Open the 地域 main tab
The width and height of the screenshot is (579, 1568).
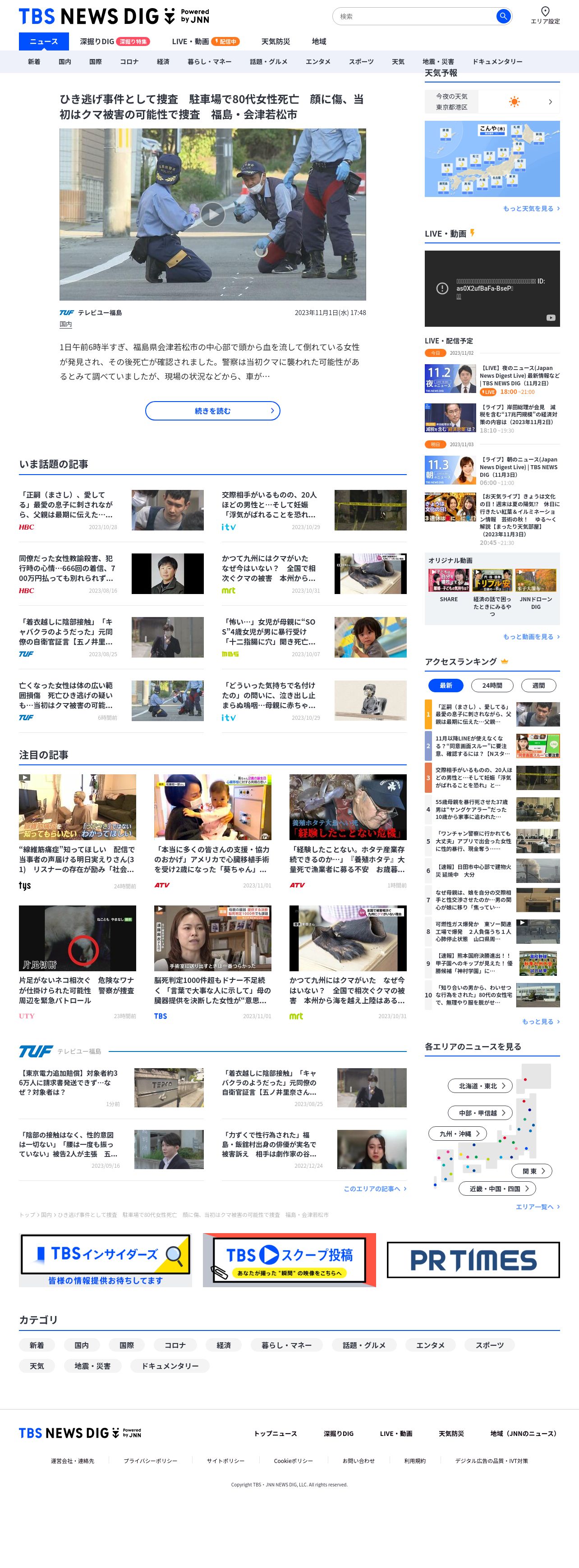tap(319, 41)
